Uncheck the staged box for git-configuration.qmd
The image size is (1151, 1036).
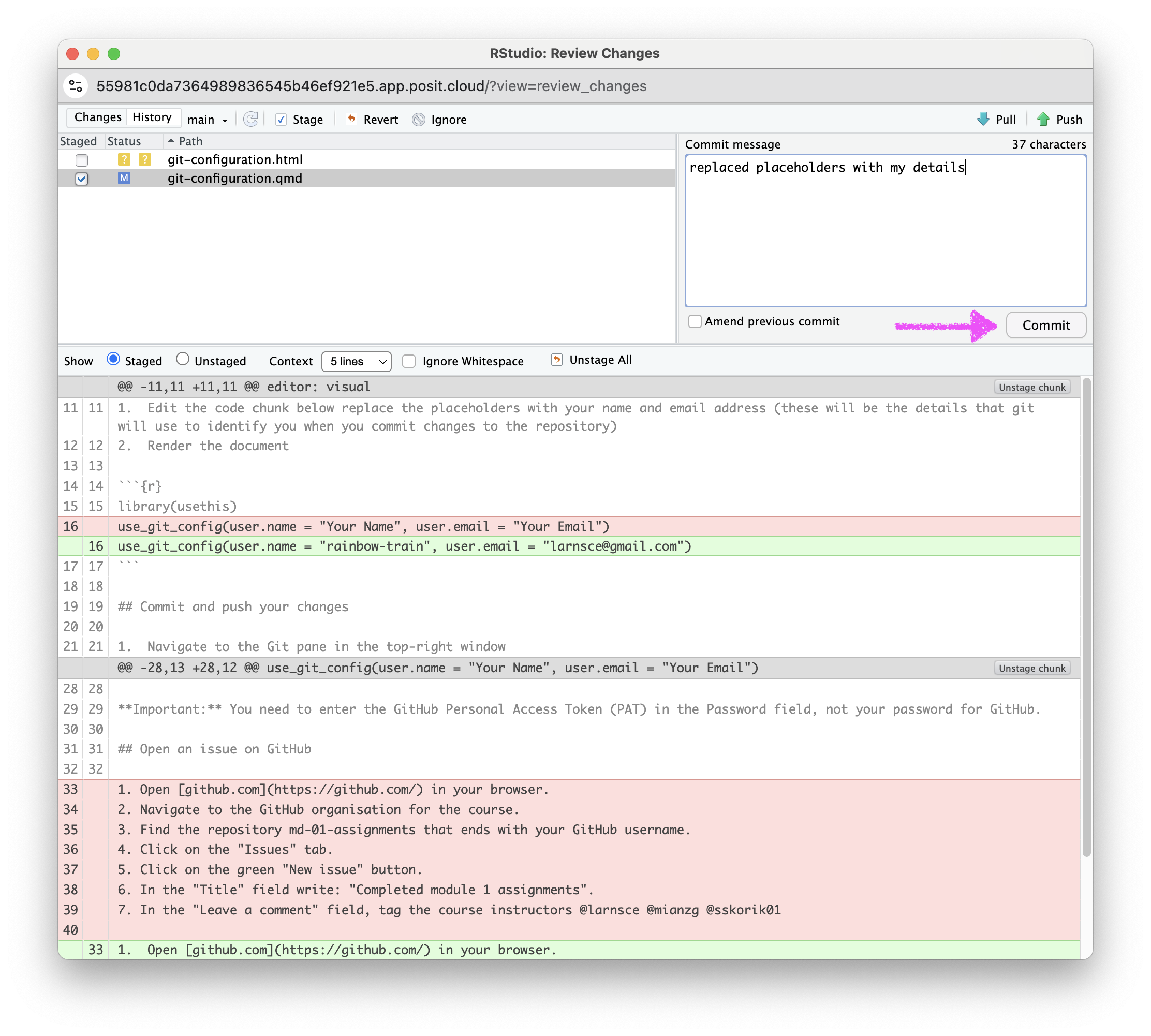click(82, 179)
